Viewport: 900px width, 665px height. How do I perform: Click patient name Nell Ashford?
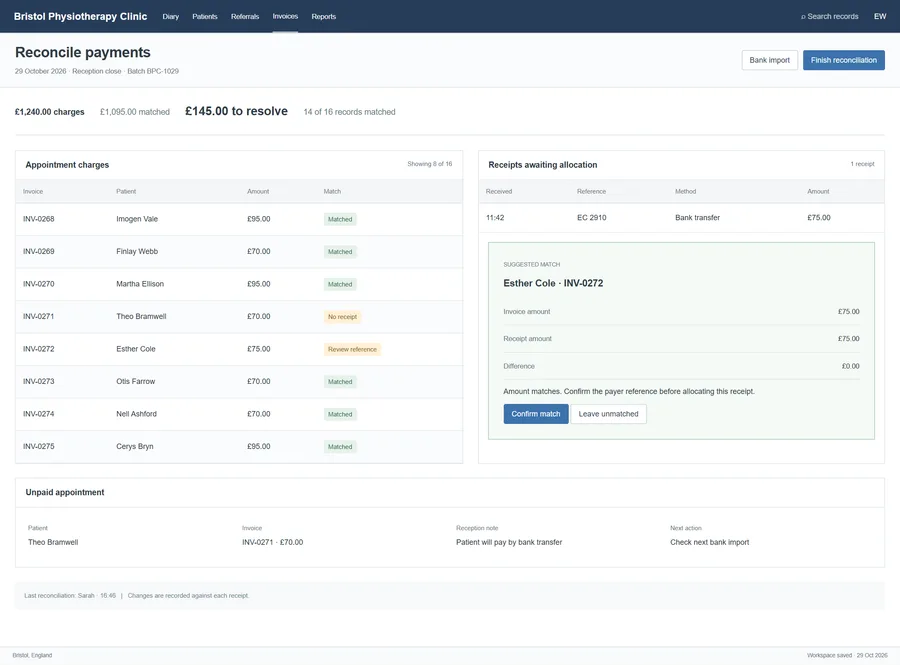pos(136,414)
